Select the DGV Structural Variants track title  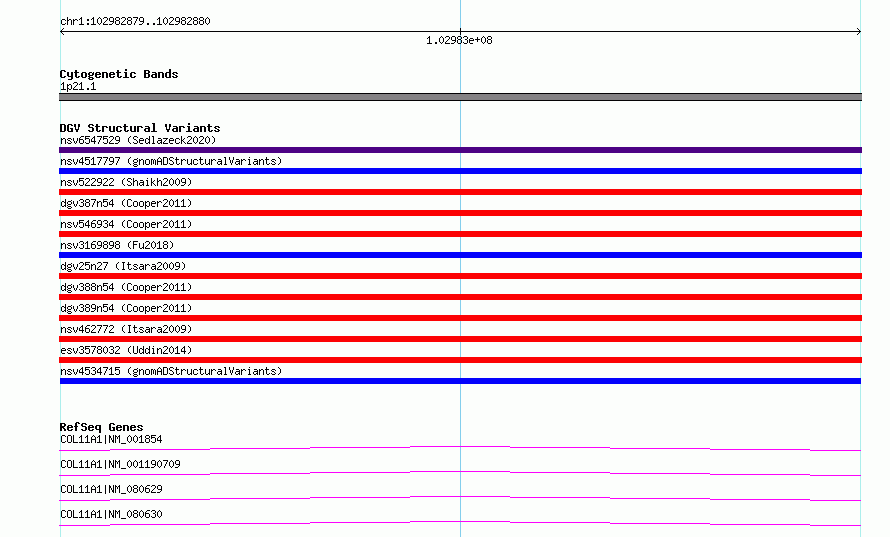coord(140,128)
